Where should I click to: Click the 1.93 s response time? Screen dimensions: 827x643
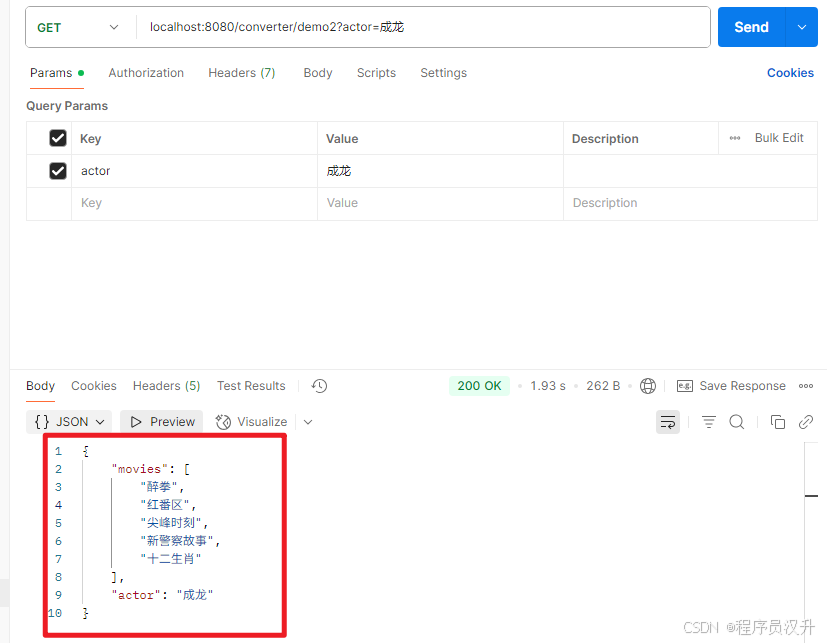pos(547,386)
